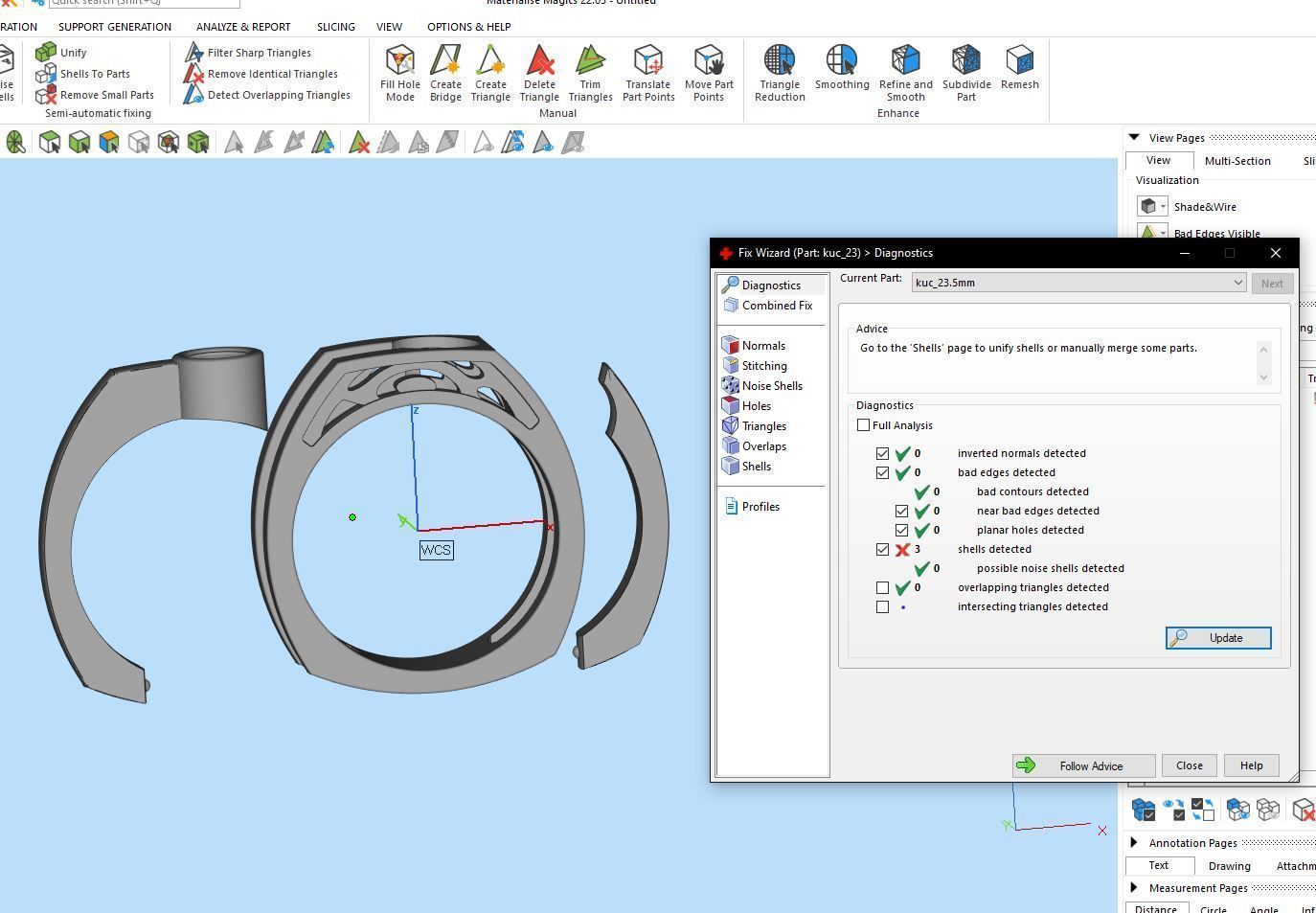Enable intersecting triangles detected checkbox

point(882,606)
